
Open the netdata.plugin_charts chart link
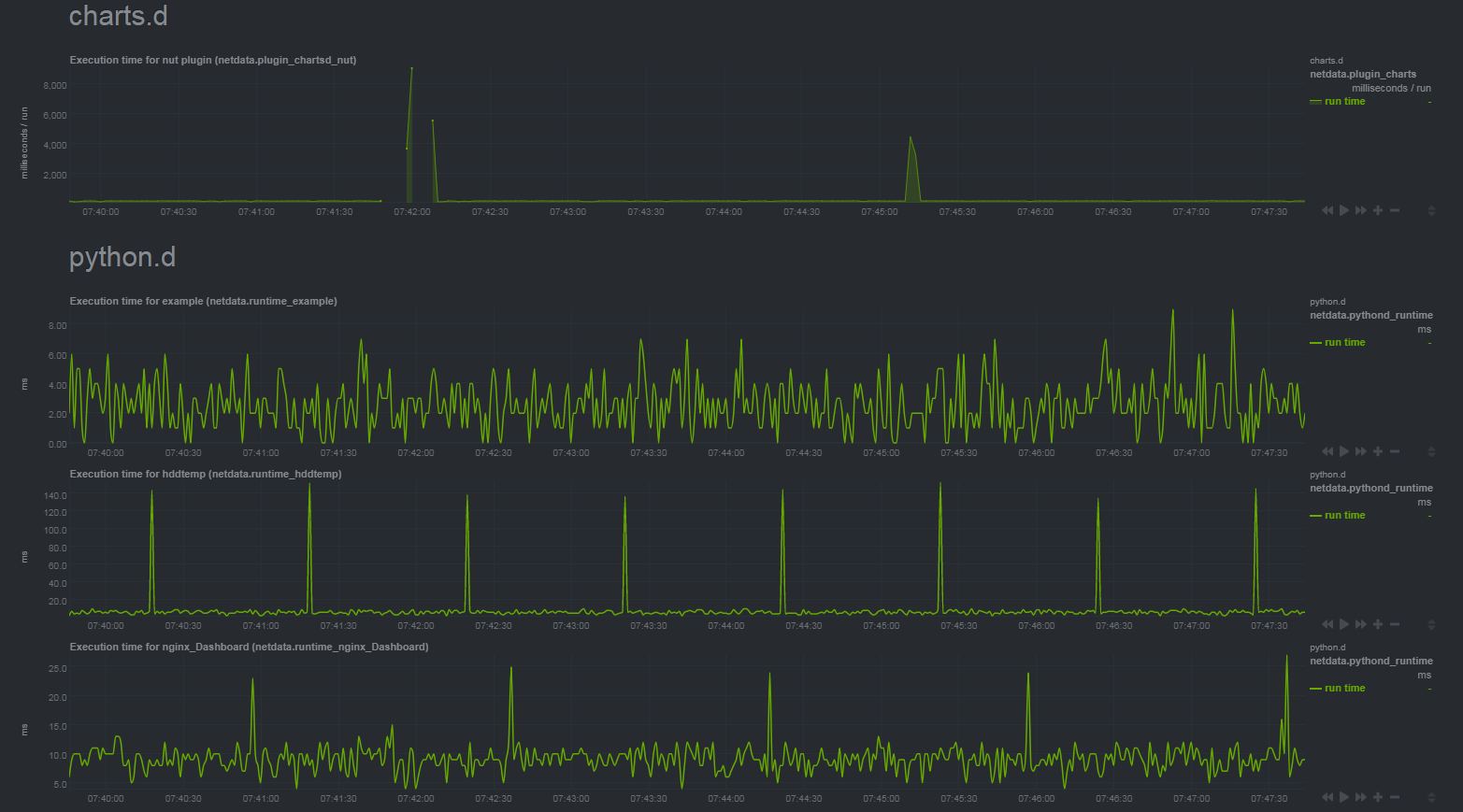pos(1364,74)
